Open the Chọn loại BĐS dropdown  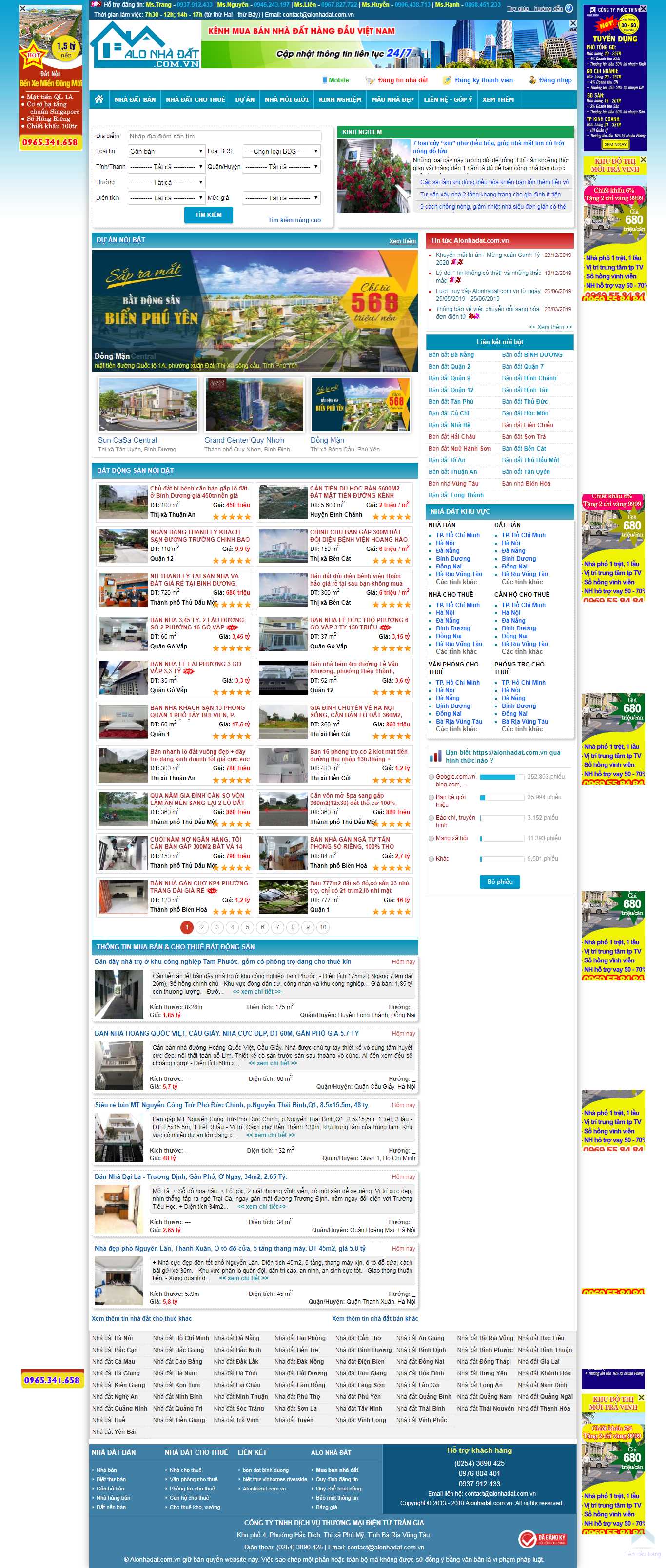281,151
